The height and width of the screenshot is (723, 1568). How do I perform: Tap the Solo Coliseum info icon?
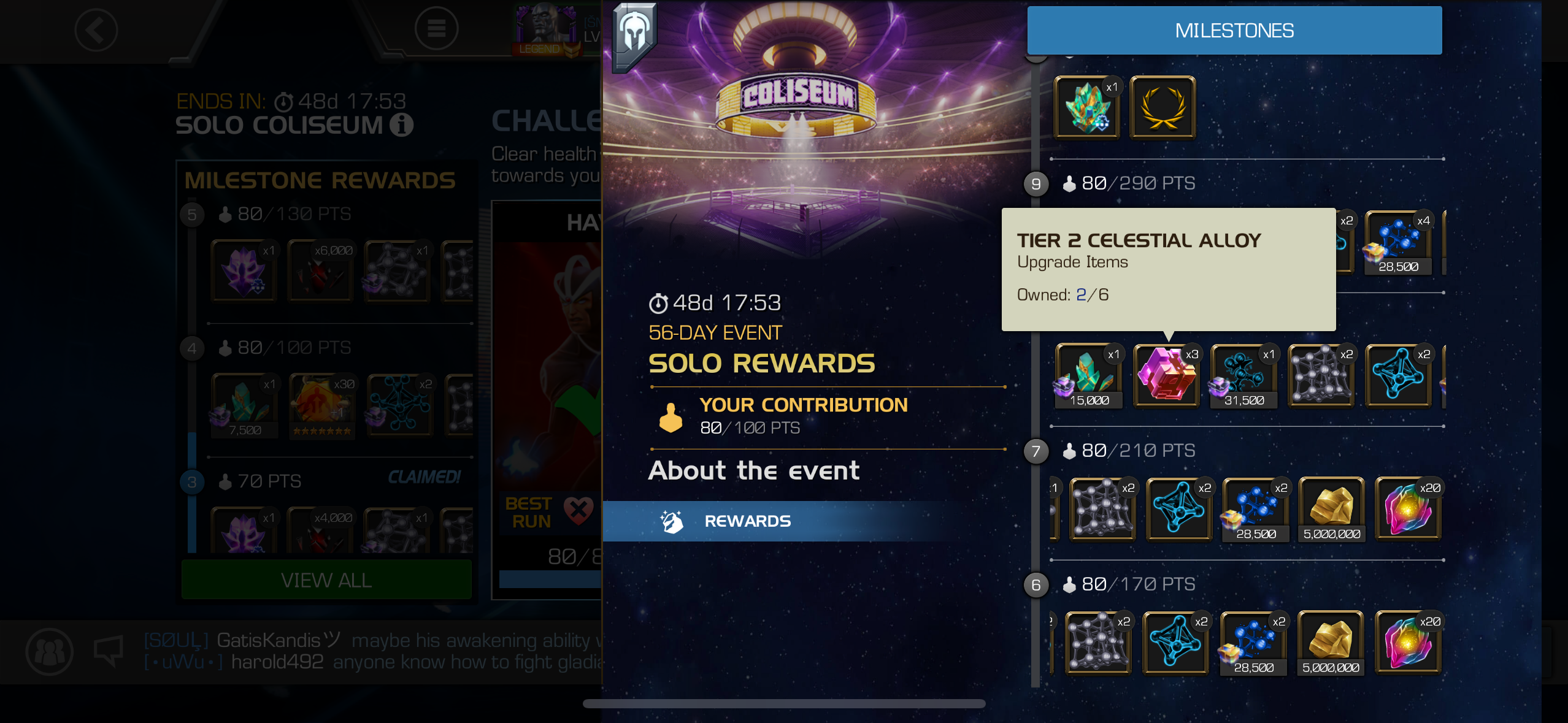(401, 125)
